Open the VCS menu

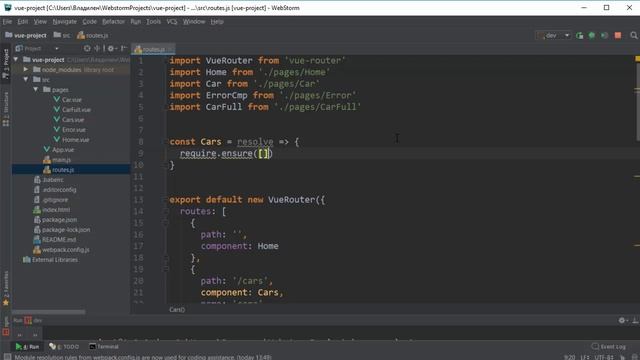(172, 22)
